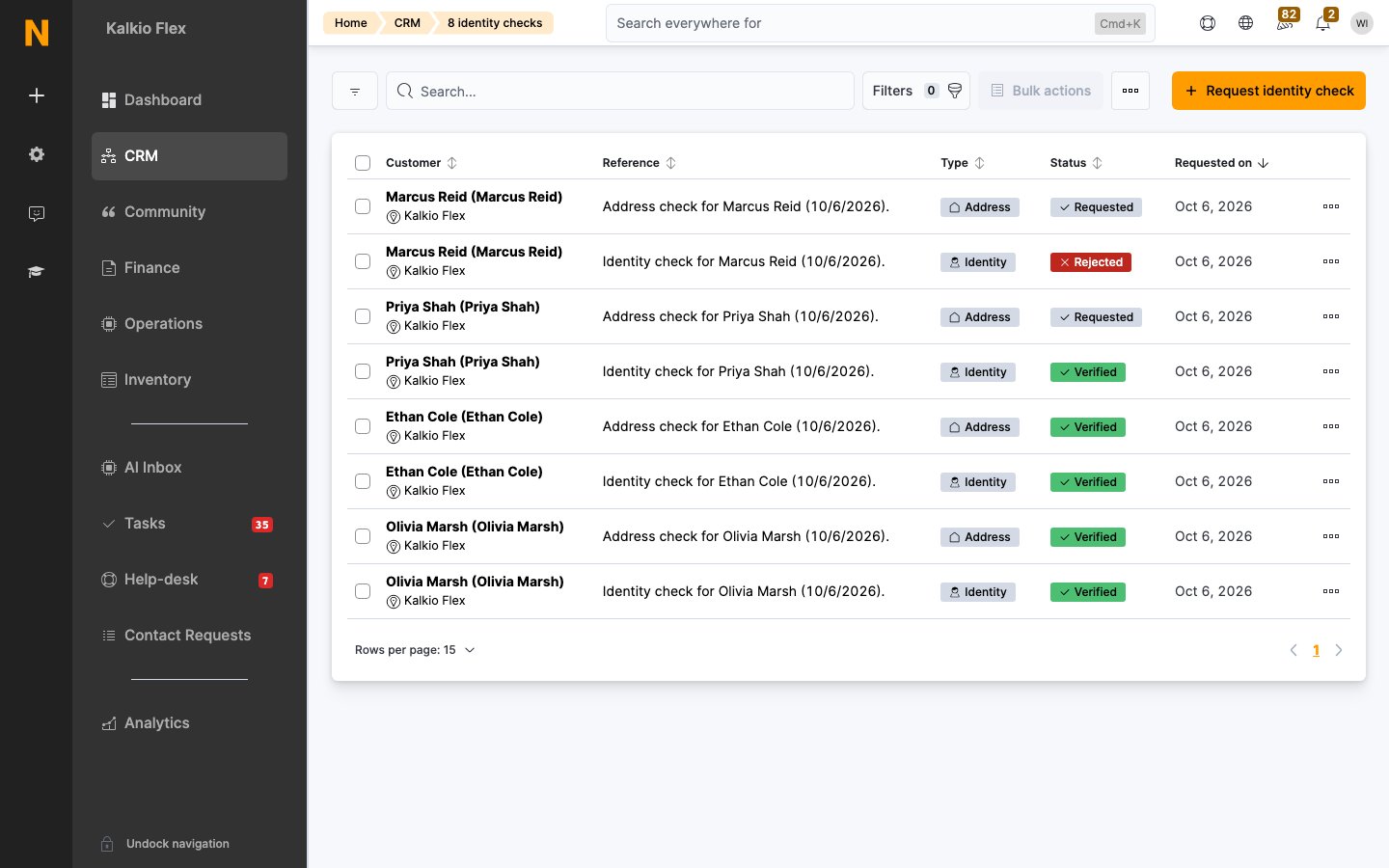Viewport: 1389px width, 868px height.
Task: Click the orange N logo icon
Action: 37,33
